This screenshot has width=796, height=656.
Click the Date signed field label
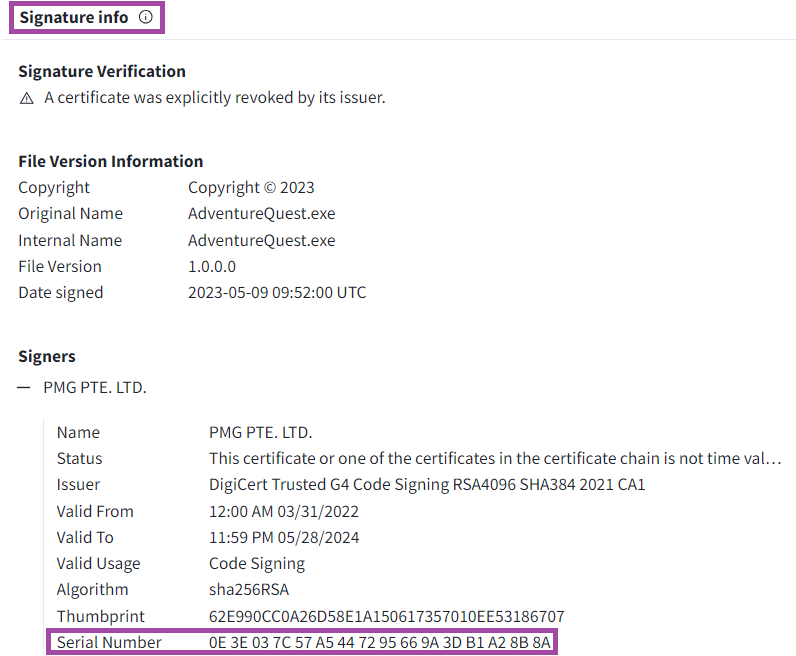coord(61,292)
